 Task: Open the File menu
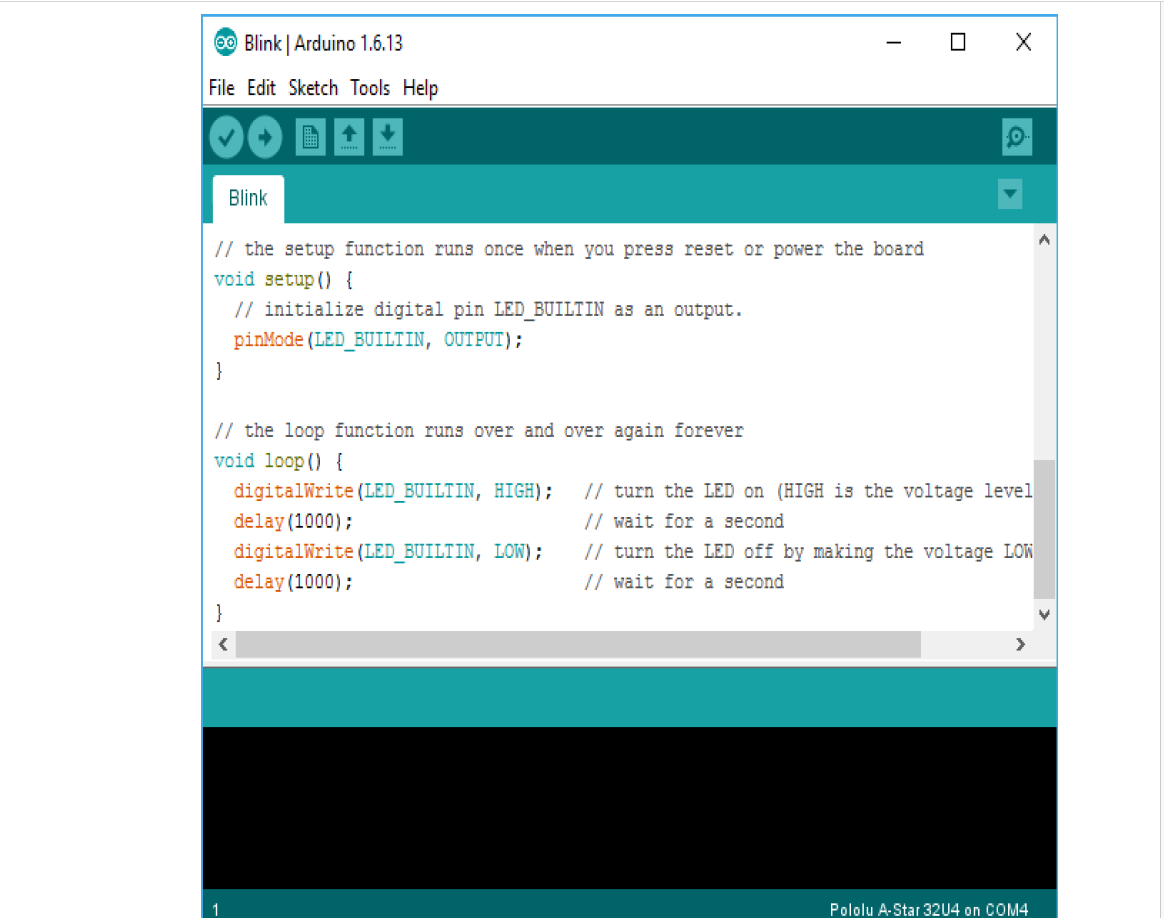221,88
